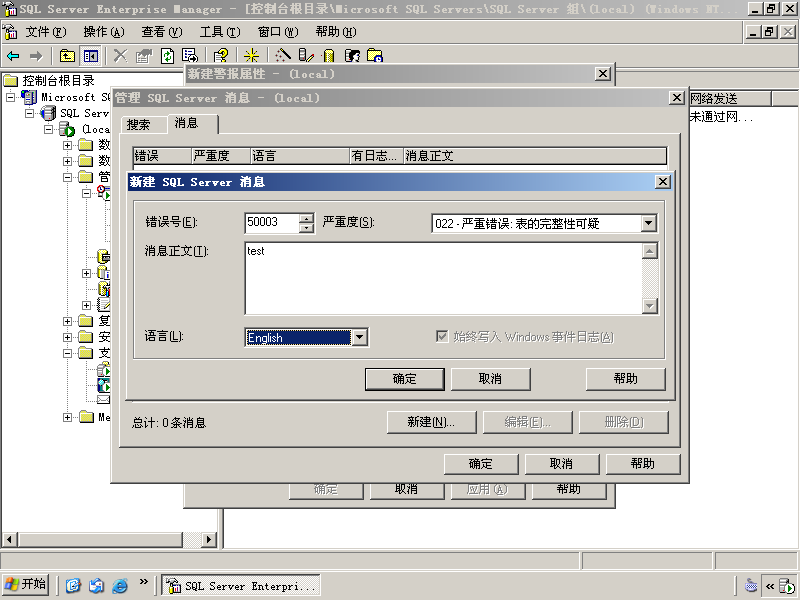Collapse the SQL Server Group tree node
This screenshot has height=600, width=800.
pos(30,113)
